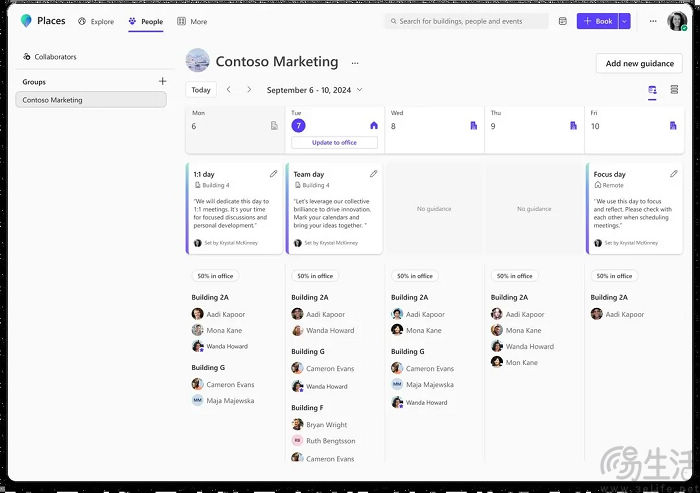
Task: Click the Today button
Action: point(201,90)
